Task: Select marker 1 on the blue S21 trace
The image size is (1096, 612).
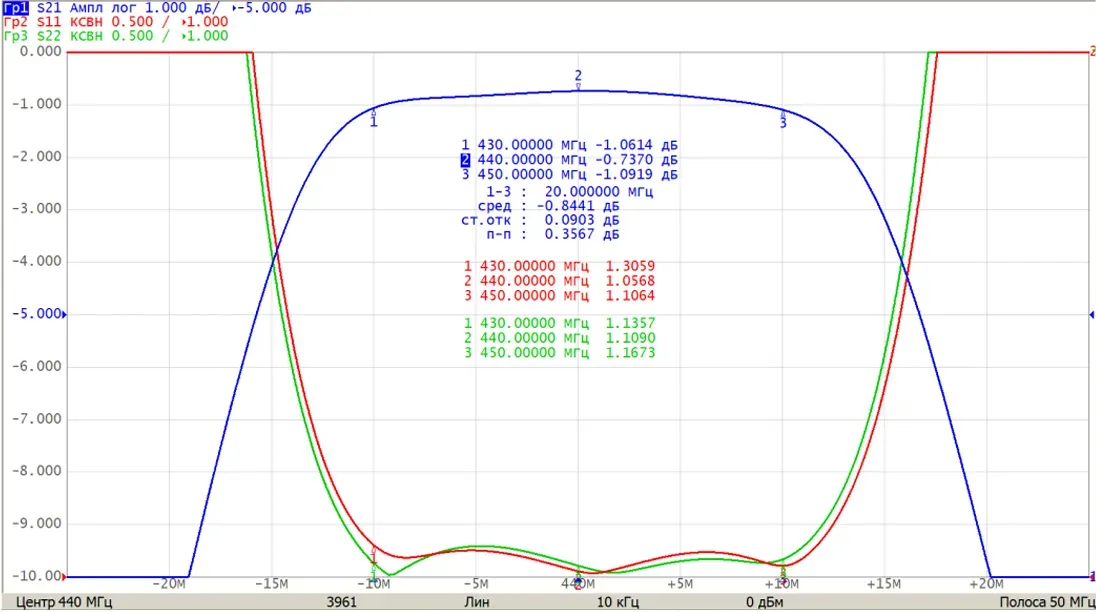Action: [373, 119]
